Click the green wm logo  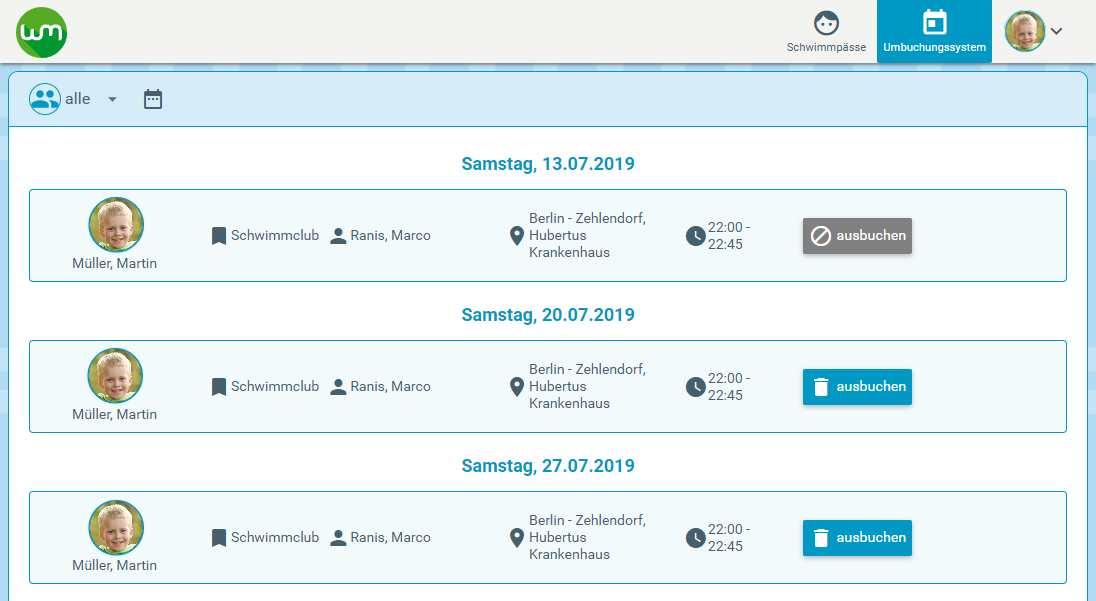[x=42, y=32]
